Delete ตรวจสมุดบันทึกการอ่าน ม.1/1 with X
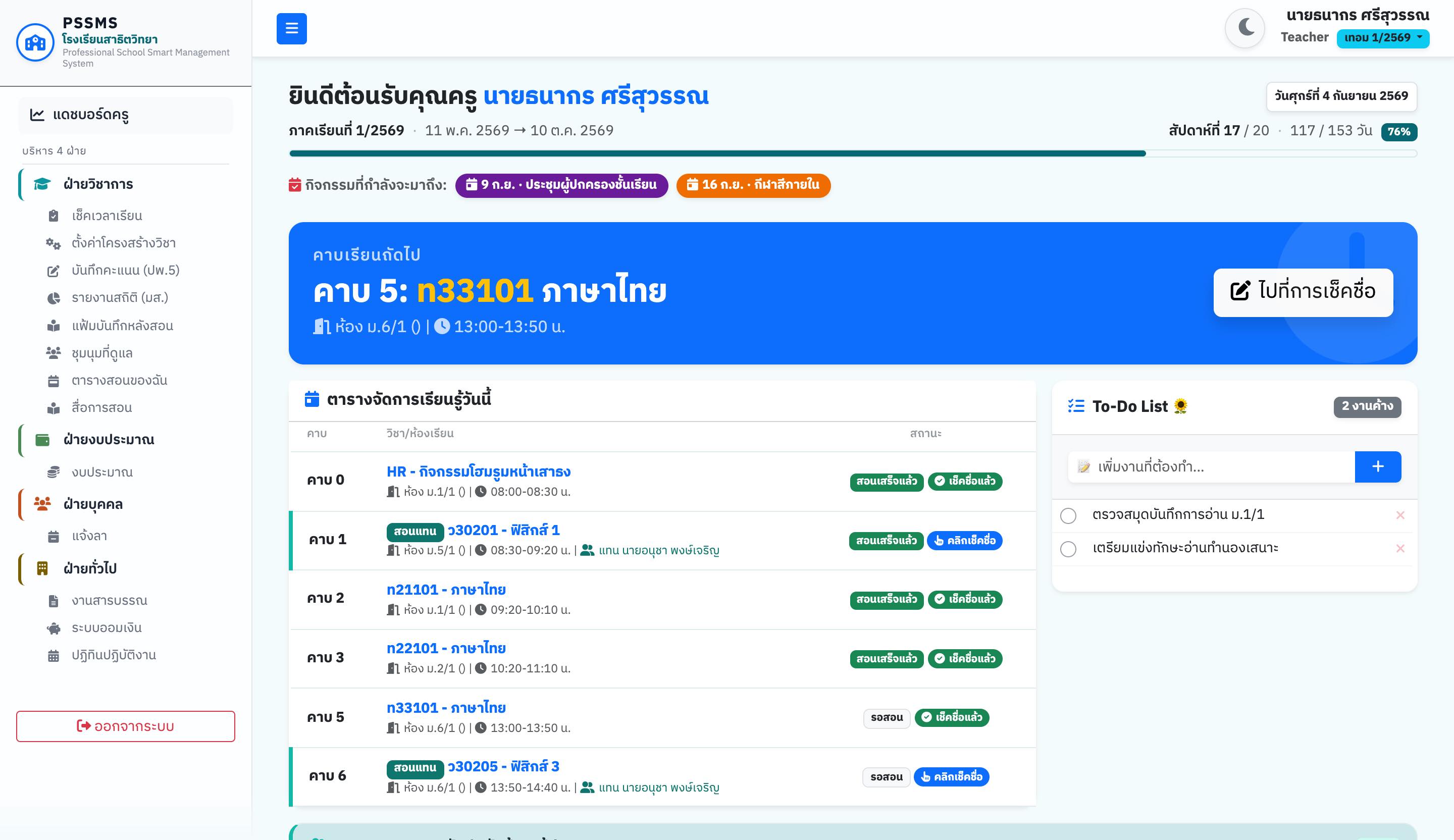This screenshot has width=1454, height=840. coord(1400,515)
